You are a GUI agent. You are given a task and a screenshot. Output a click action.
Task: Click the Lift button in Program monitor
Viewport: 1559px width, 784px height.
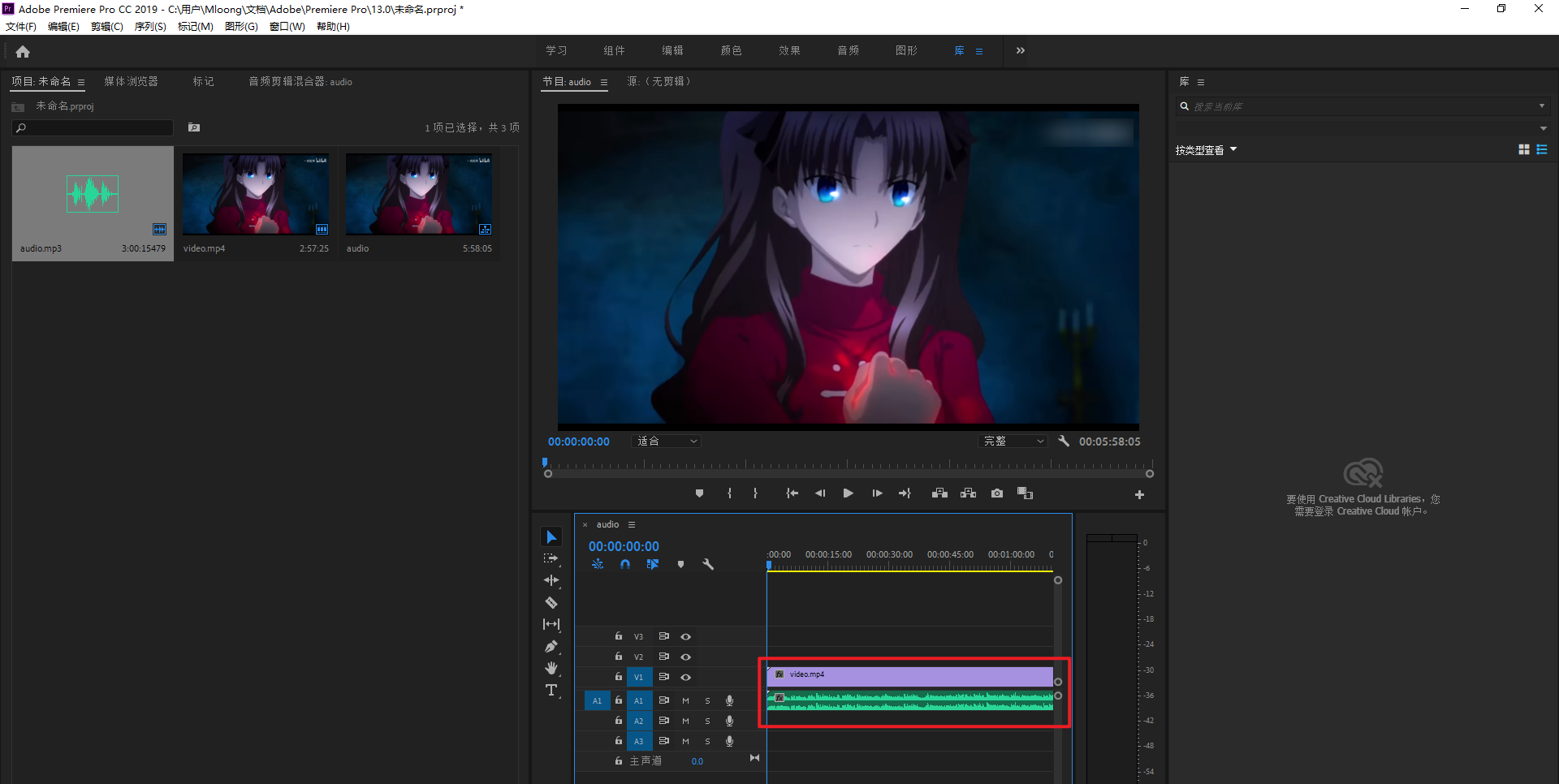(939, 493)
